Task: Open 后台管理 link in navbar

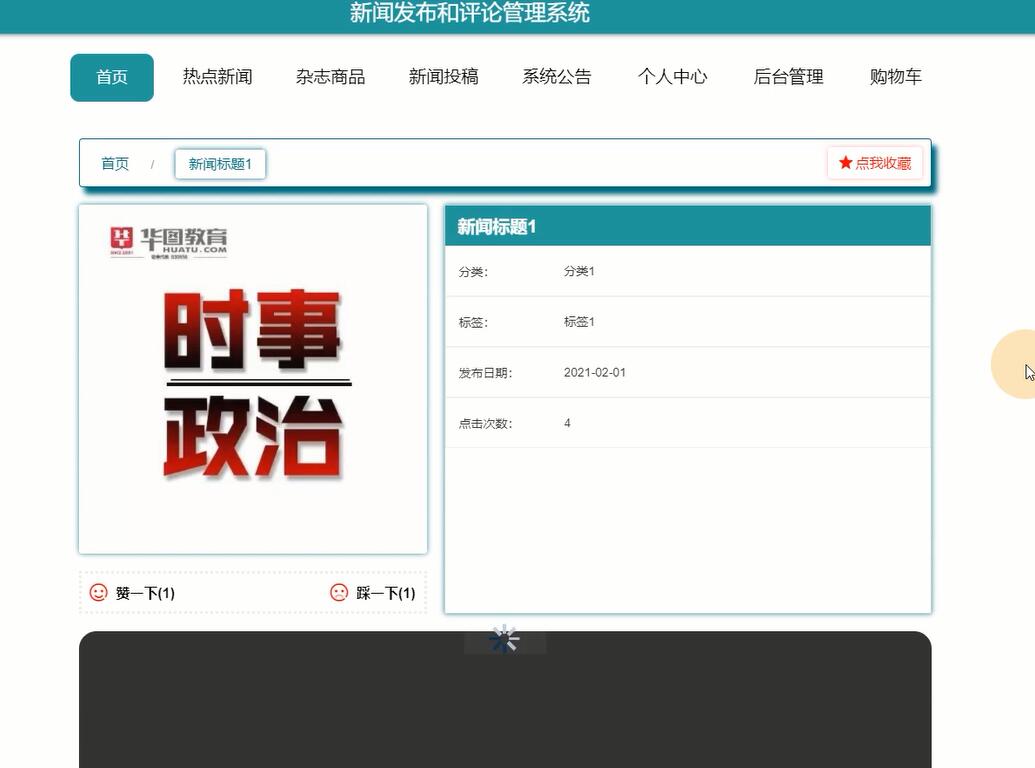Action: tap(788, 77)
